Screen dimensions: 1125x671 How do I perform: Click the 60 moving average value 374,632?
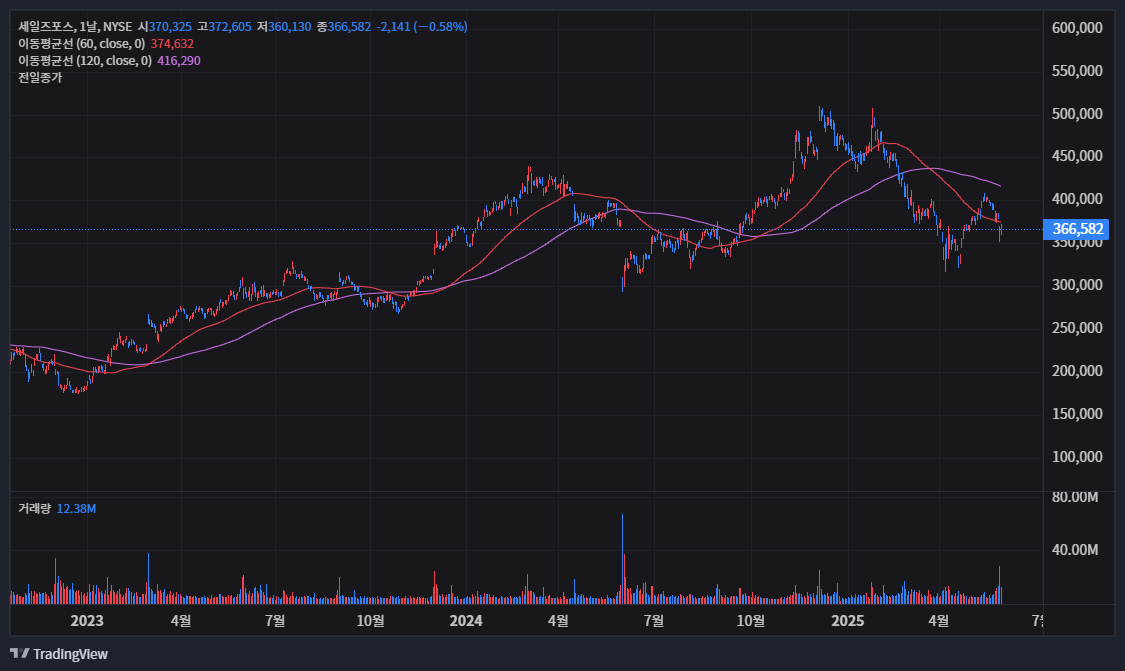click(172, 44)
